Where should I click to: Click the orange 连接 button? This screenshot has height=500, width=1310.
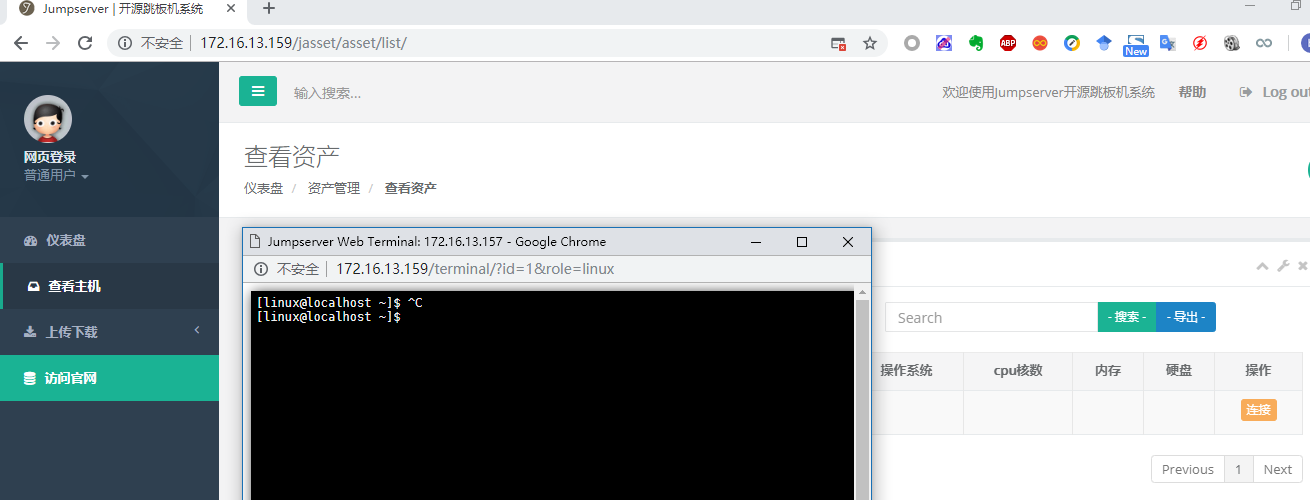pyautogui.click(x=1259, y=410)
